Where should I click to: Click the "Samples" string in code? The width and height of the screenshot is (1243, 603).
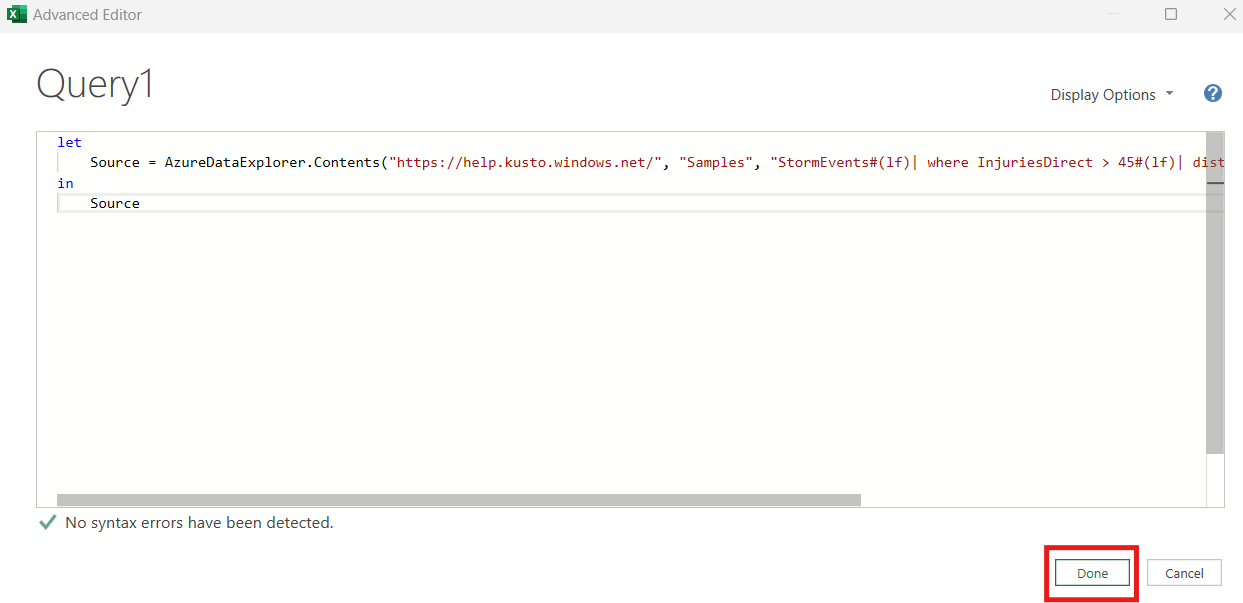coord(716,162)
